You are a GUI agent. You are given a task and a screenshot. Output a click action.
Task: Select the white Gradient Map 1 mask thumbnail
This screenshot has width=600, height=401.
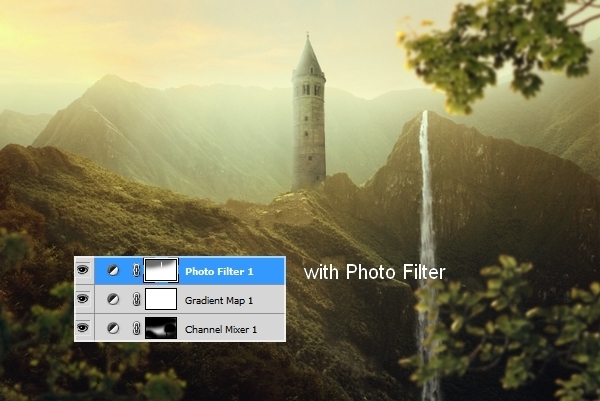pos(160,299)
